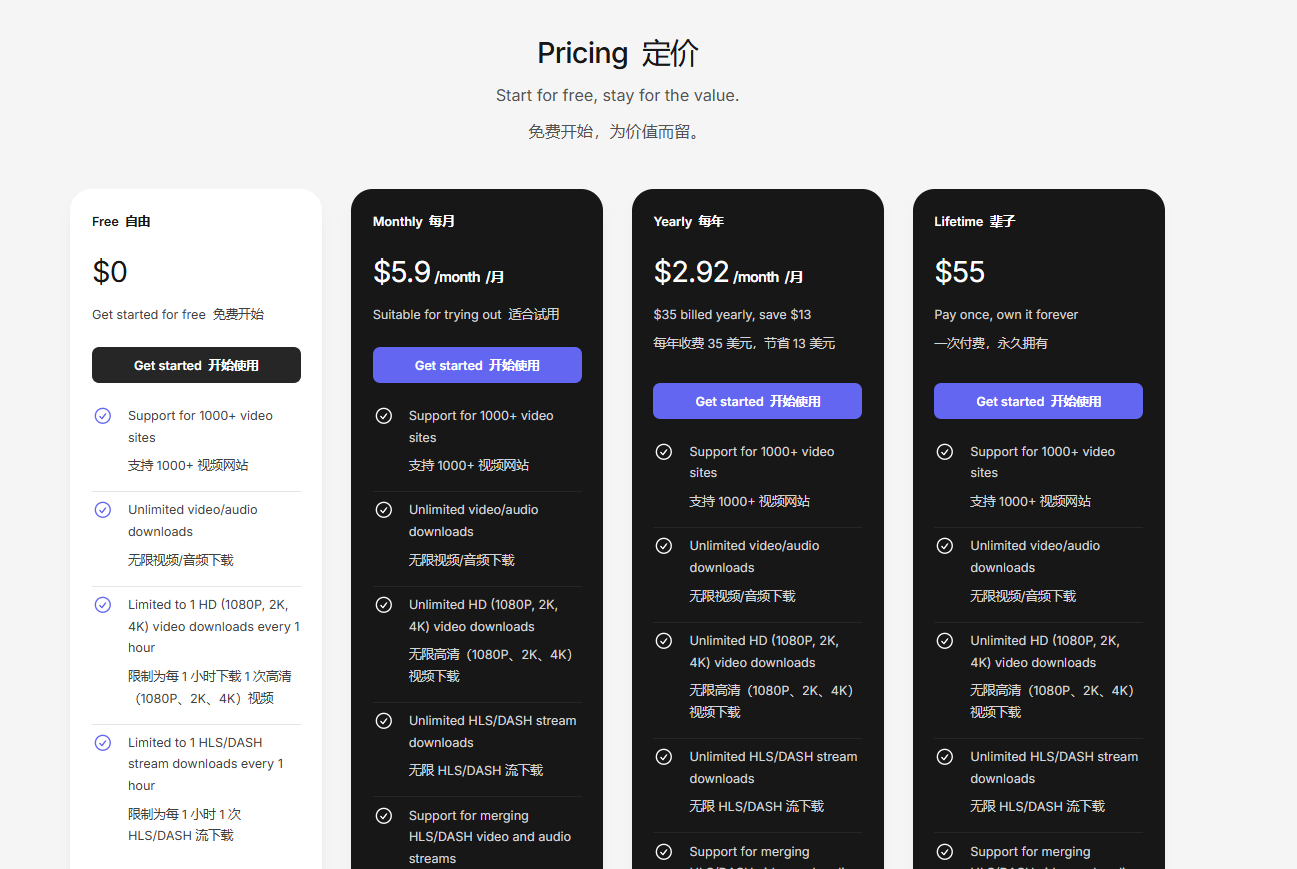
Task: Click Get started button on Monthly plan
Action: click(x=477, y=365)
